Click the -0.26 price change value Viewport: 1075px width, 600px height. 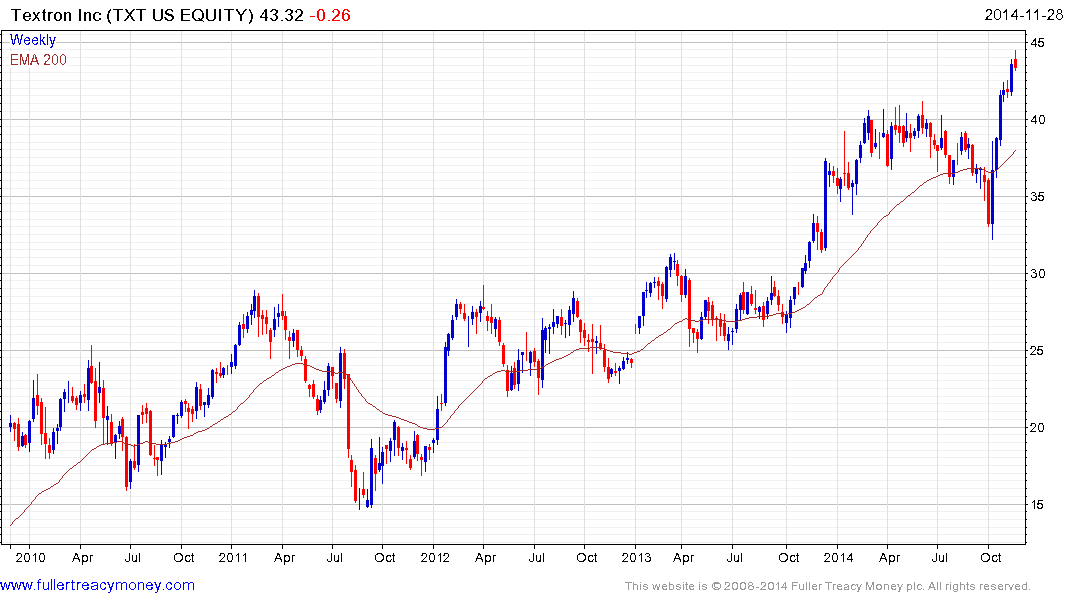coord(330,15)
